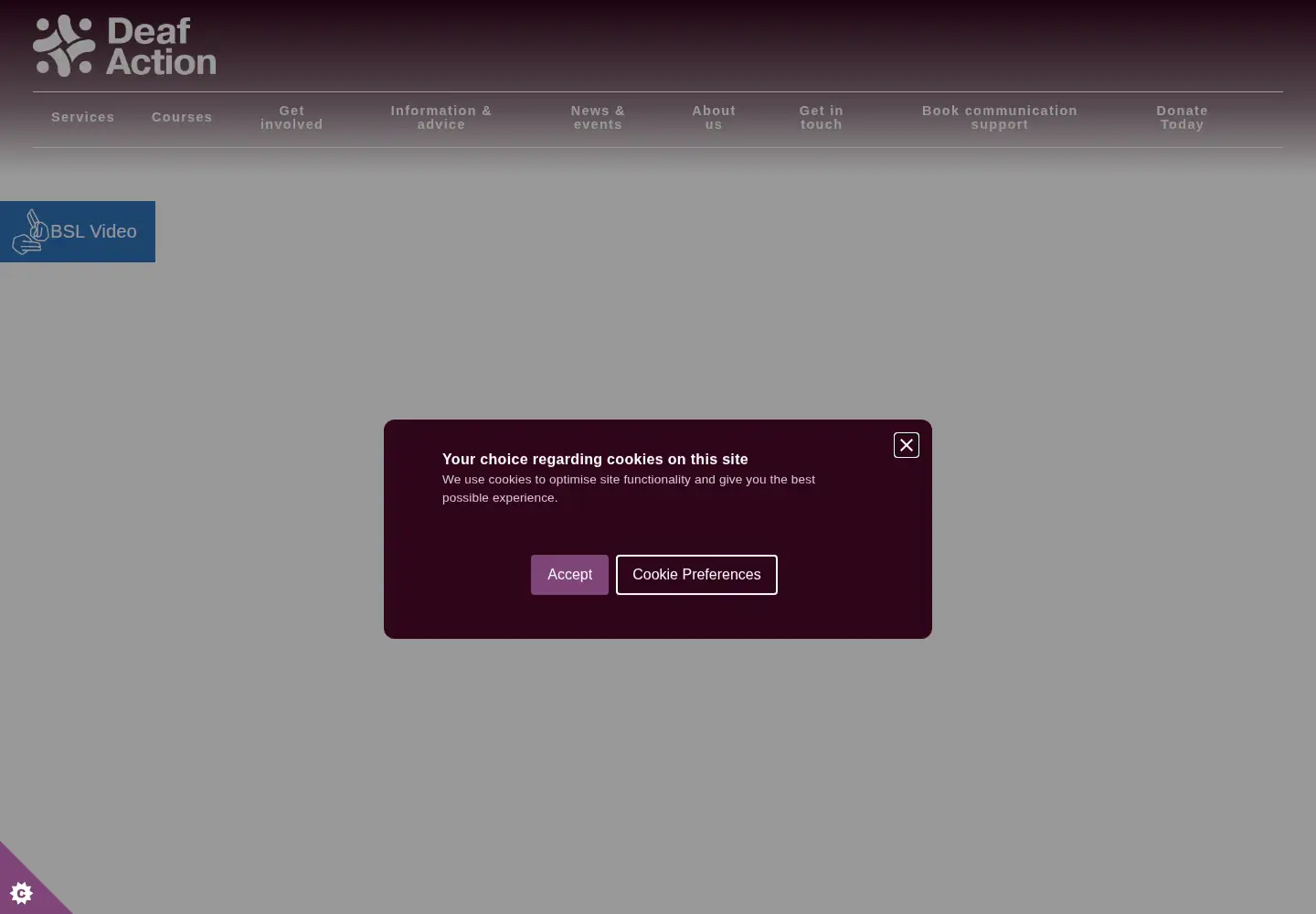Go to Get involved

pos(292,117)
